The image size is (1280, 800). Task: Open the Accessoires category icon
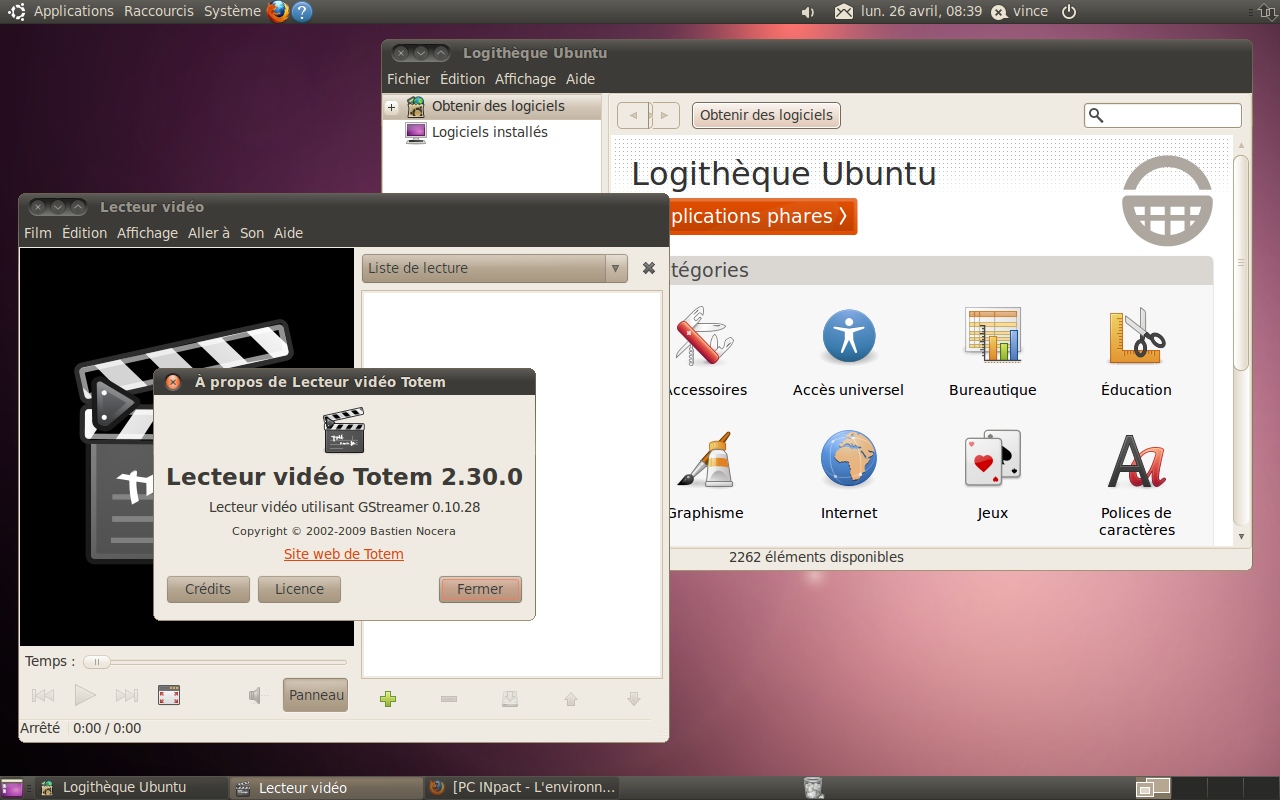click(704, 336)
